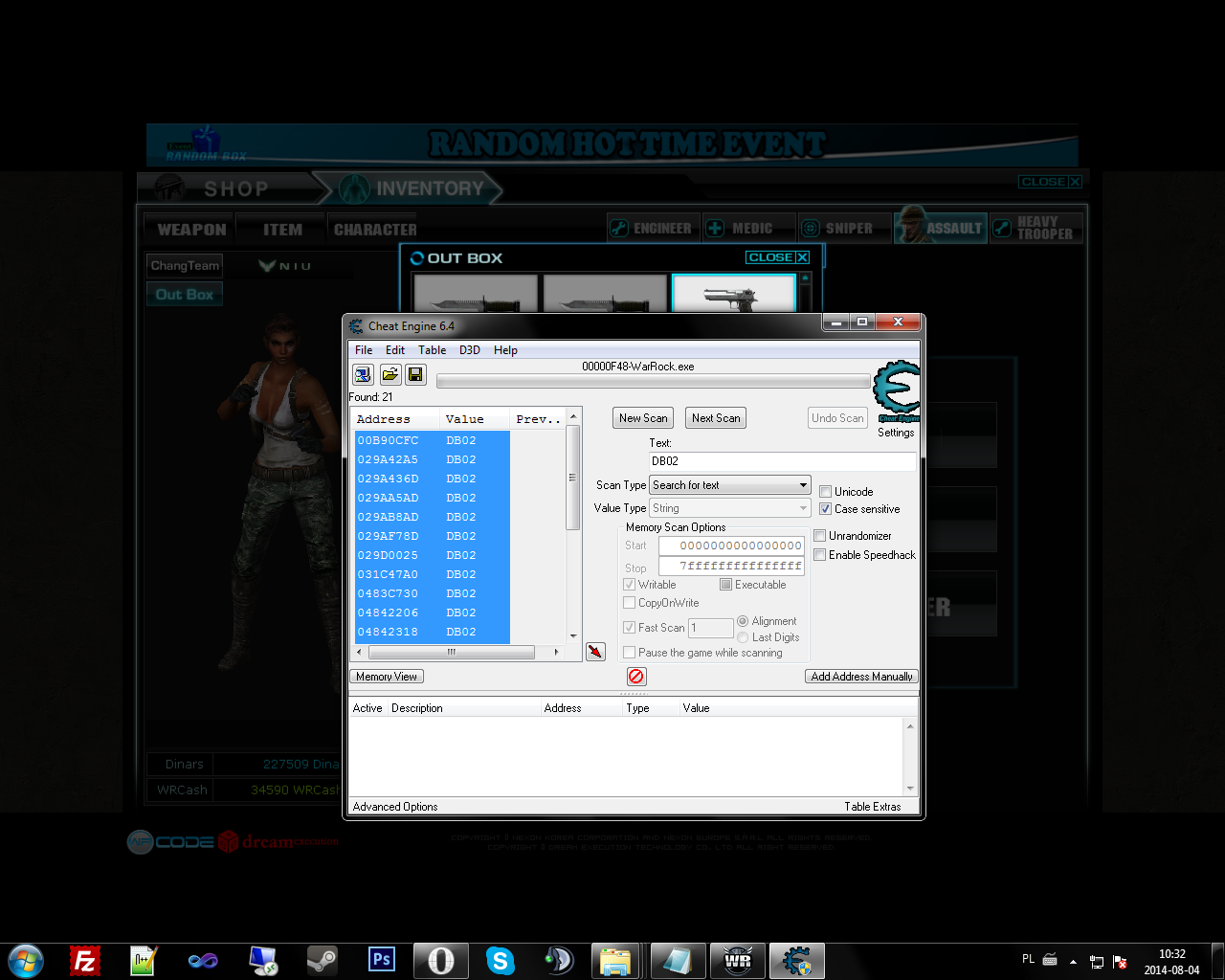Sort results by the Address column header

pos(396,419)
